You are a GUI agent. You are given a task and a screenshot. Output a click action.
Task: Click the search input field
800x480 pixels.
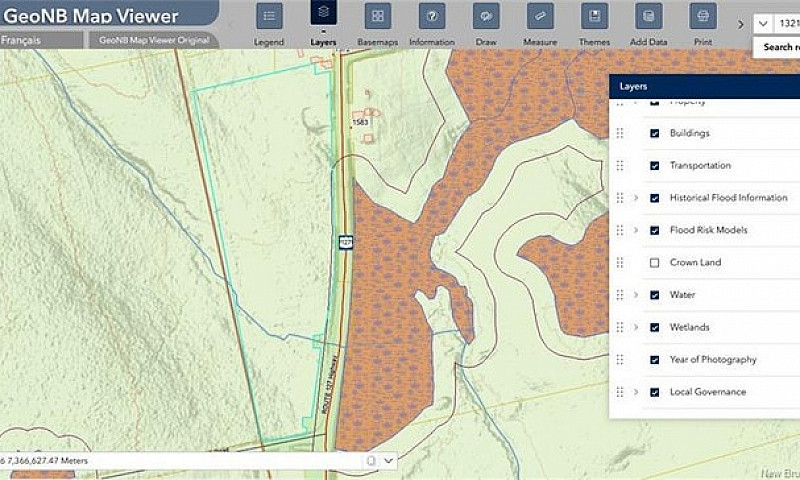pyautogui.click(x=787, y=23)
